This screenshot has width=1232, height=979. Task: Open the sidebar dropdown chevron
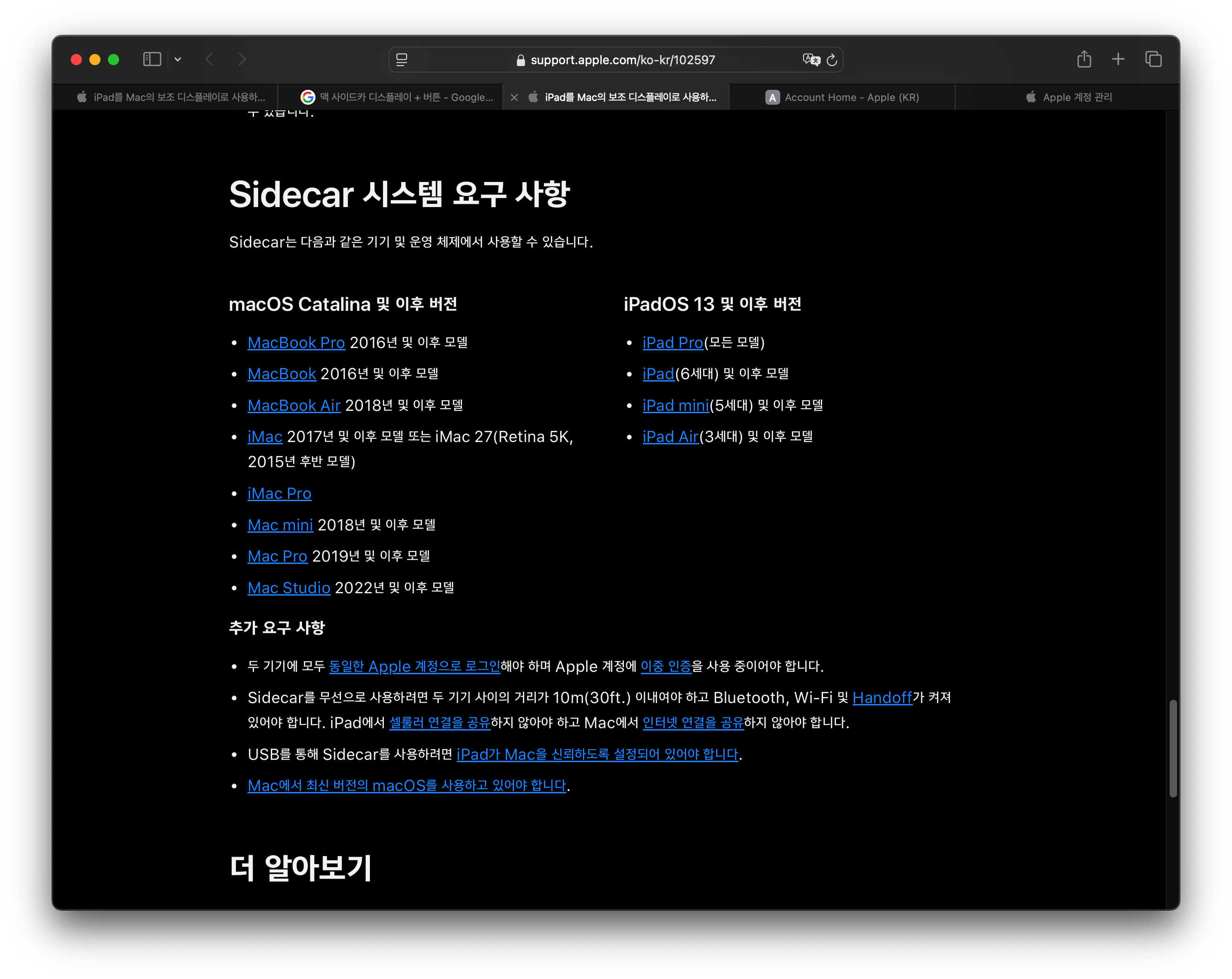tap(178, 60)
